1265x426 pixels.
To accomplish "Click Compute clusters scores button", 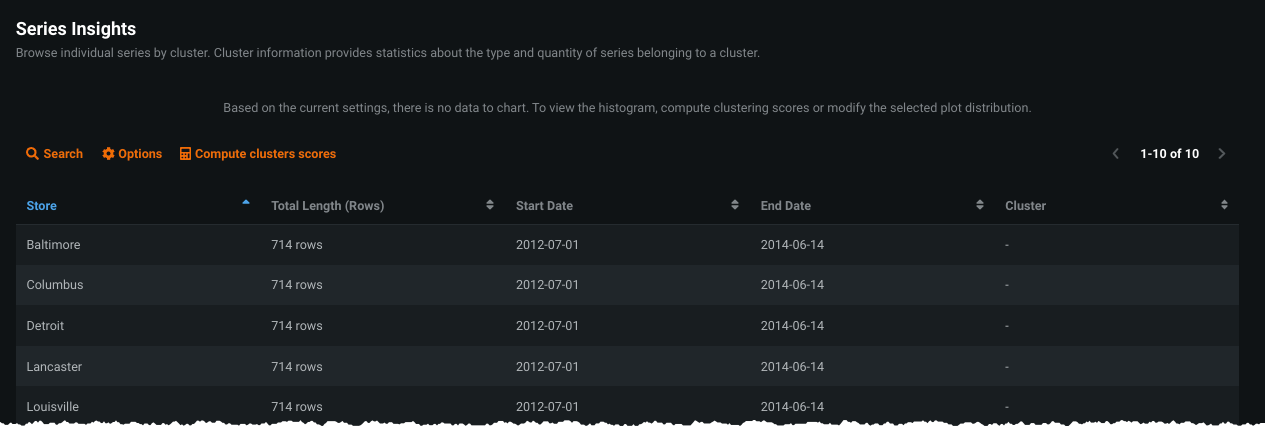I will tap(265, 154).
